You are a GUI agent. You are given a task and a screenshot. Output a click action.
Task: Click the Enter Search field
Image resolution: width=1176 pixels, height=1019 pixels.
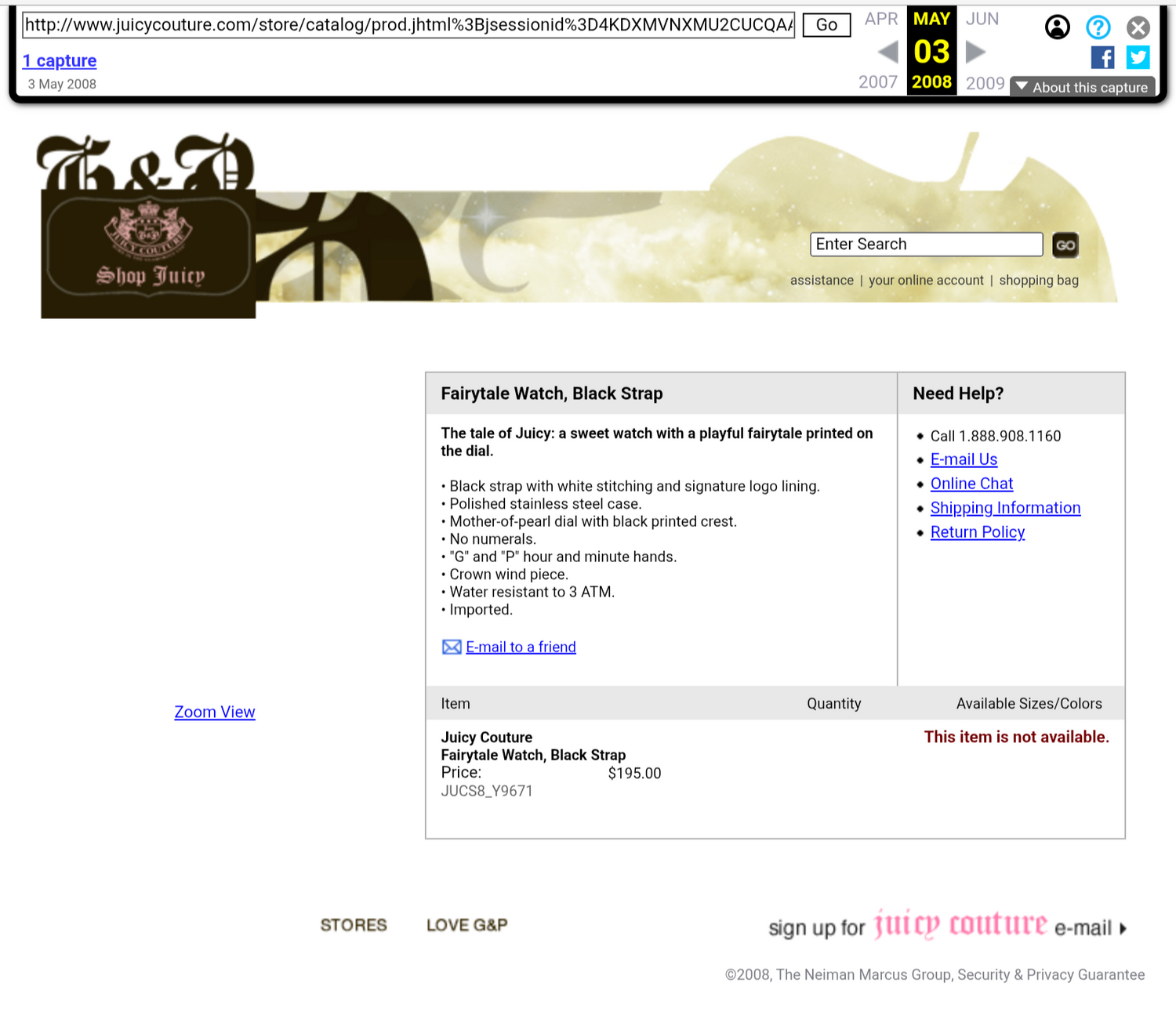pos(926,245)
